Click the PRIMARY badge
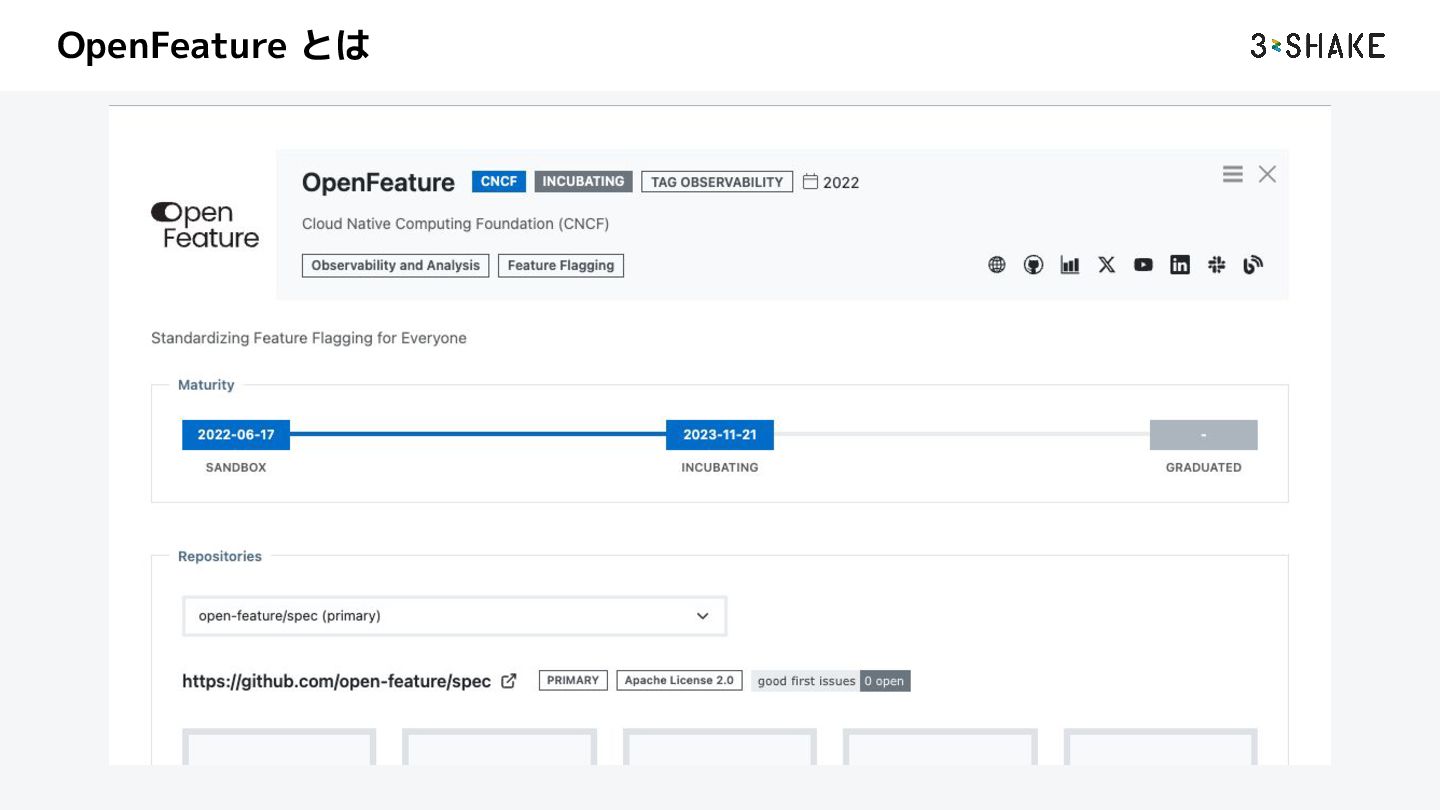The height and width of the screenshot is (810, 1440). (x=573, y=680)
